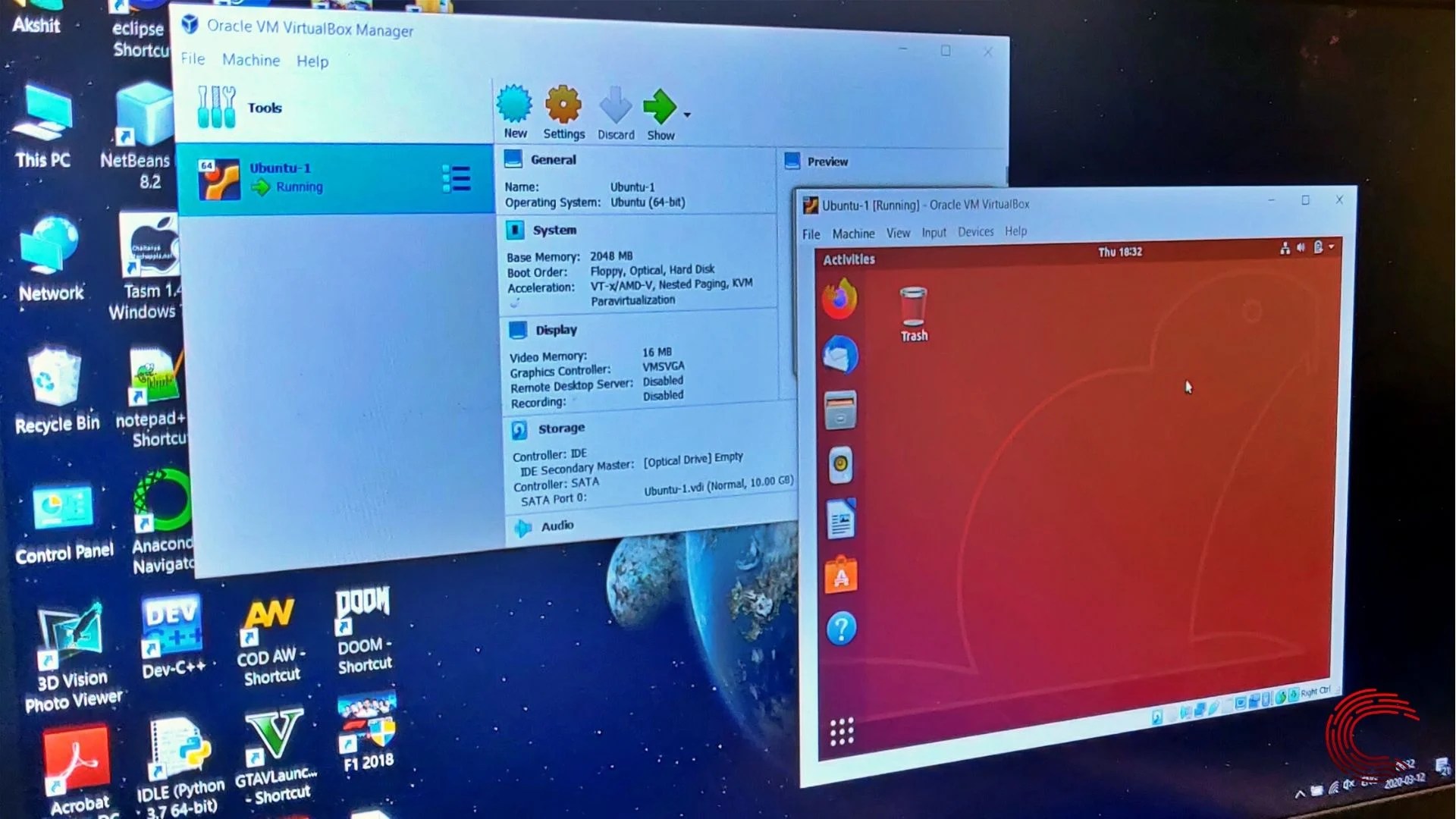The width and height of the screenshot is (1456, 819).
Task: Open Files manager from the Ubuntu dock
Action: (x=840, y=410)
